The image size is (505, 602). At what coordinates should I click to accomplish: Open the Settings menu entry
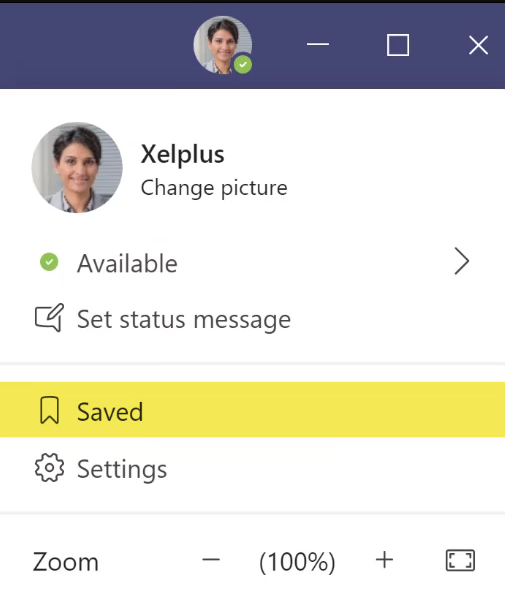252,468
